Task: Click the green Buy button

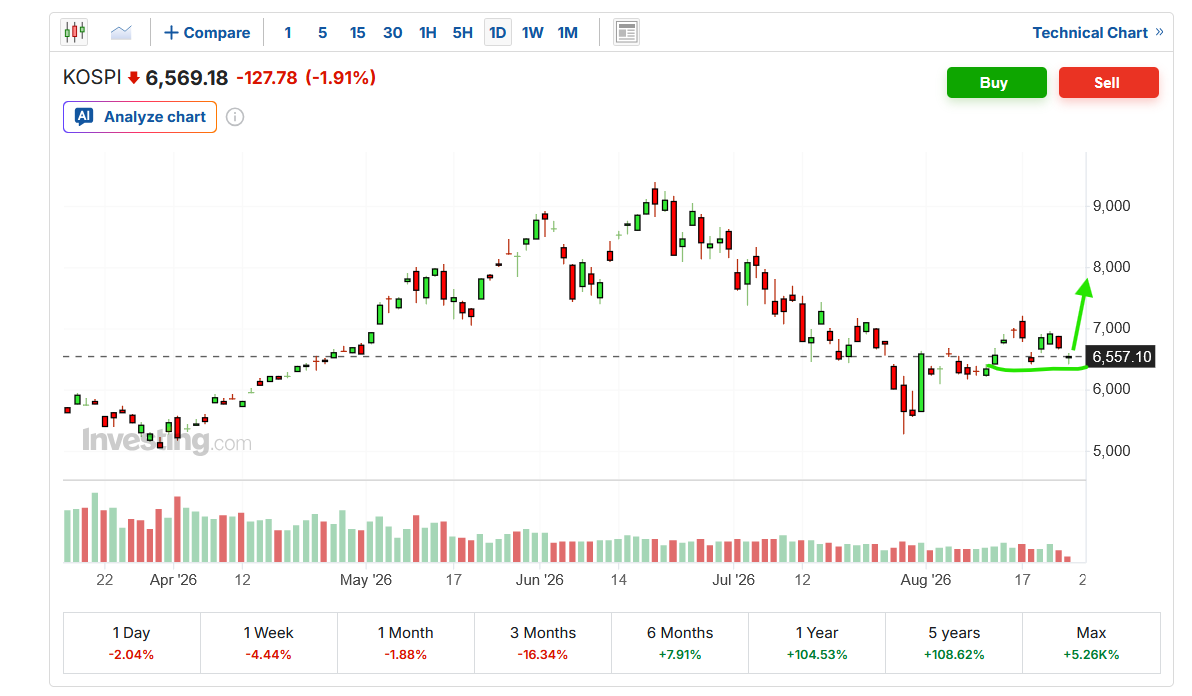Action: (x=997, y=83)
